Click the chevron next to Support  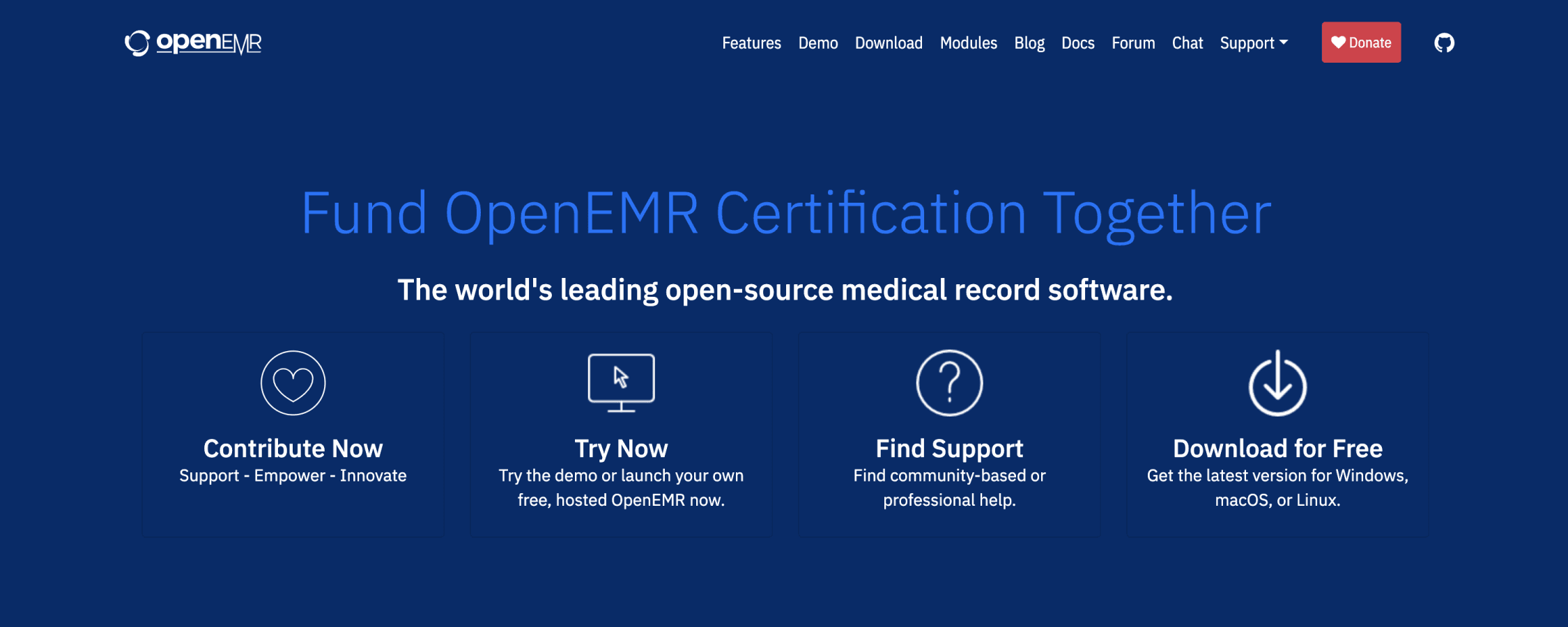(1284, 42)
